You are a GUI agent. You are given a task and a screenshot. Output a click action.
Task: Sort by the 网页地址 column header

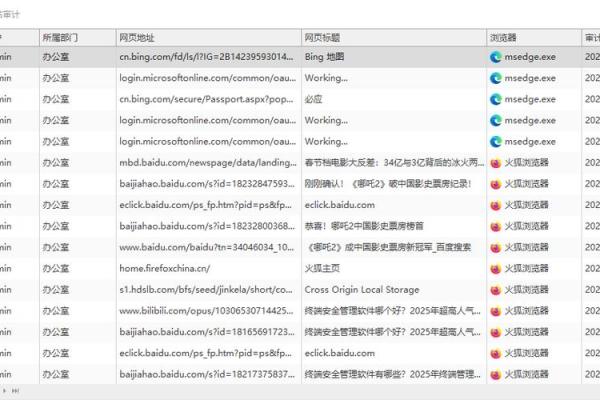coord(209,38)
